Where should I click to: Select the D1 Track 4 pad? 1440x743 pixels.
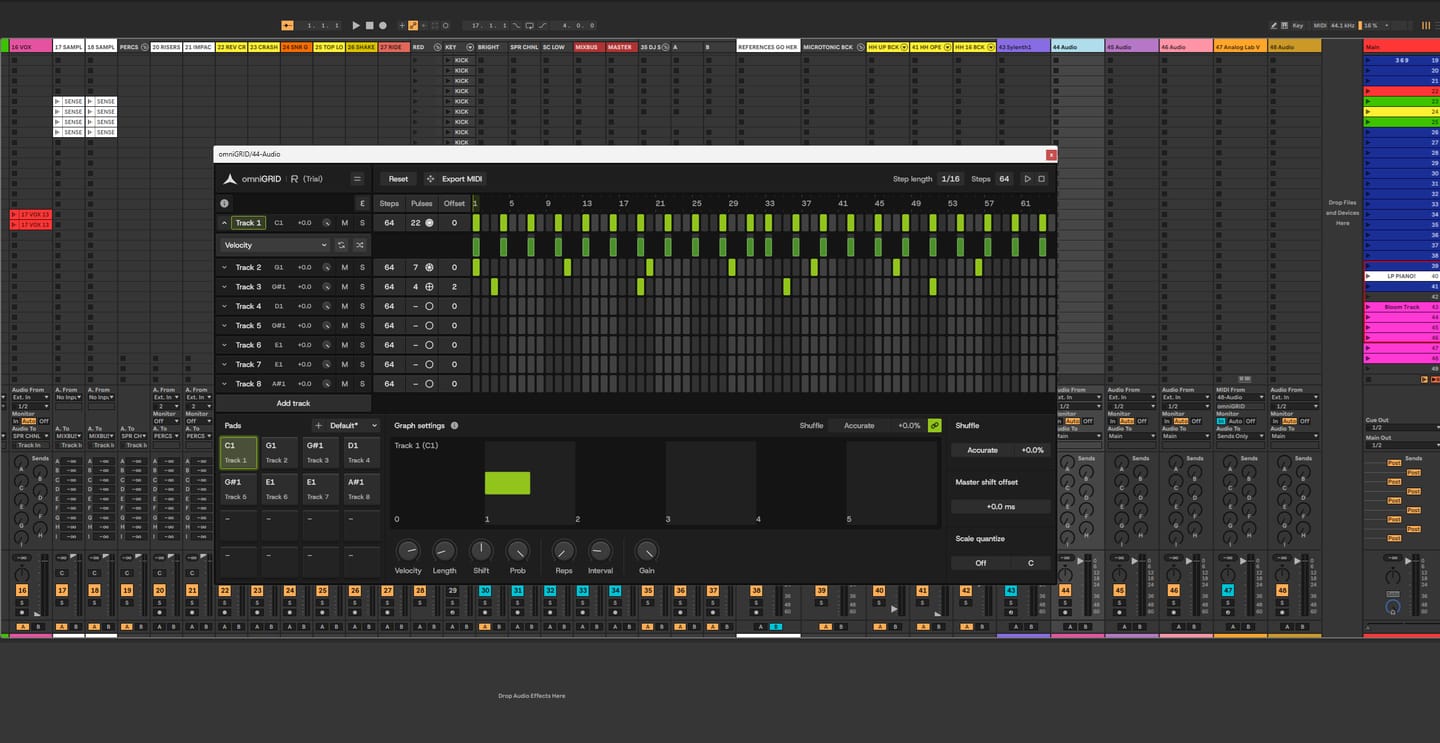click(361, 453)
